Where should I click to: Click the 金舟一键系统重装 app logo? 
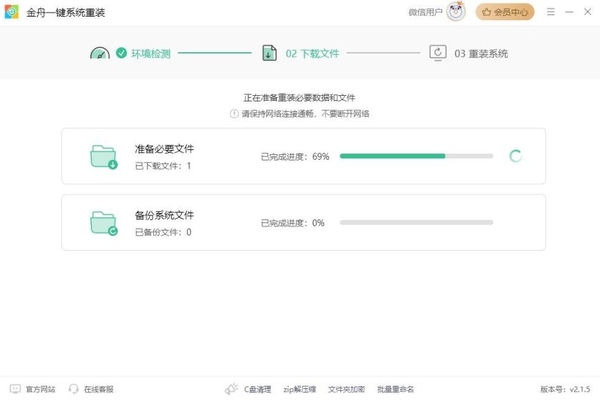point(11,12)
